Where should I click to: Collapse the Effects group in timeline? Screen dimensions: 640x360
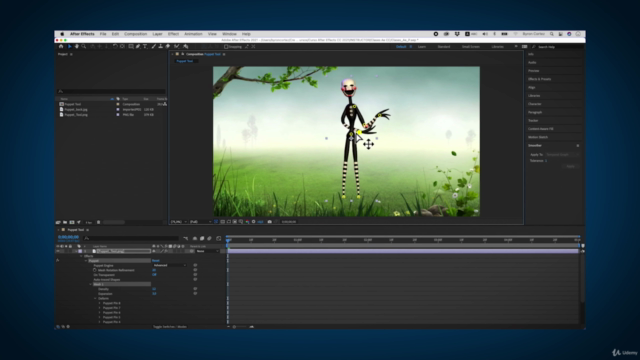(x=81, y=256)
